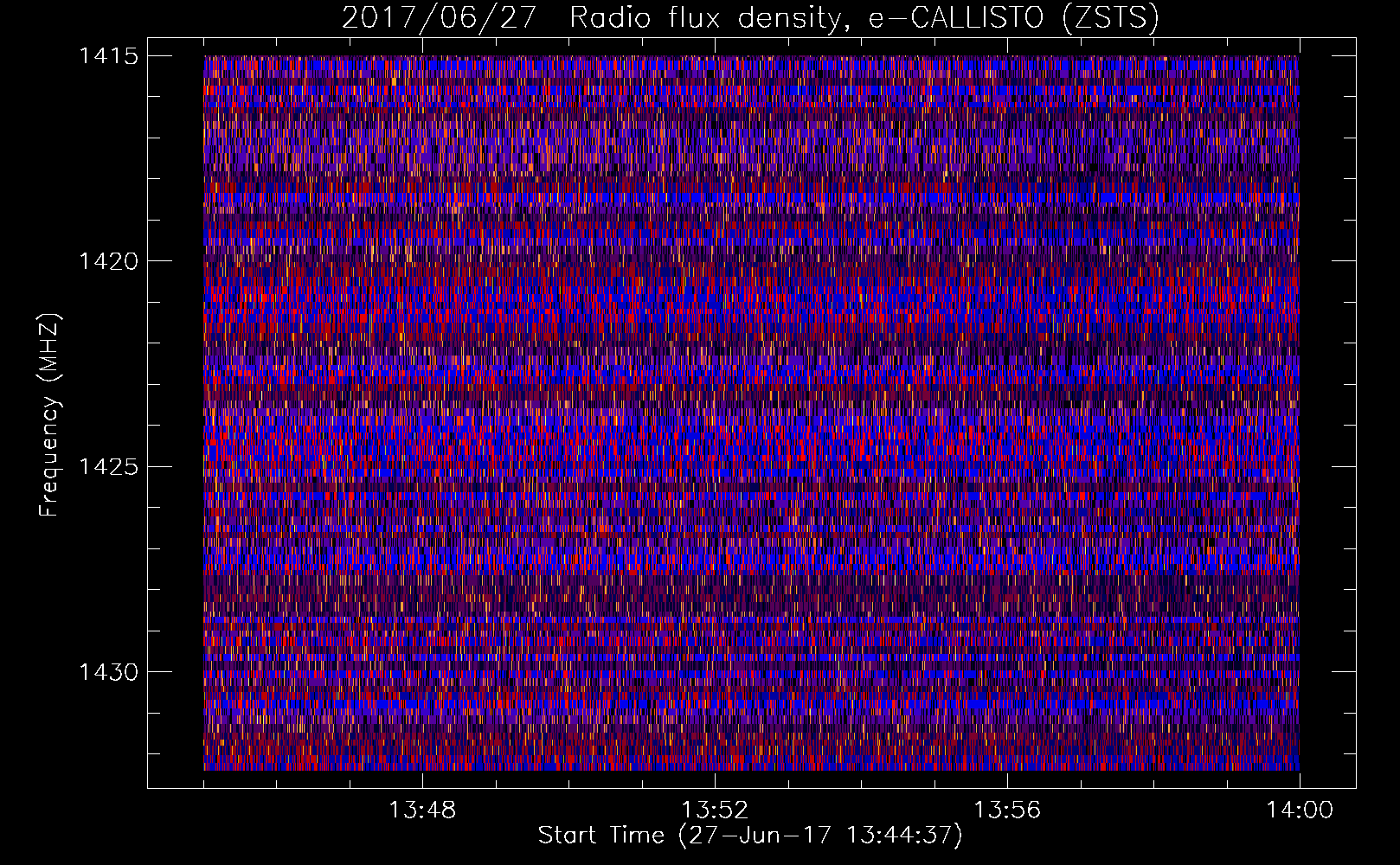The height and width of the screenshot is (865, 1400).
Task: Click the 14:00 time tick label
Action: [1300, 811]
